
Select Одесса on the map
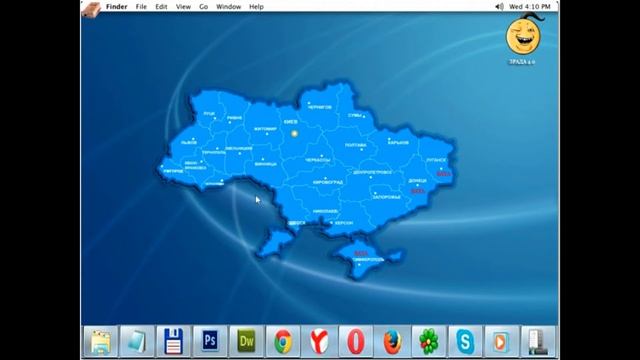tap(297, 223)
